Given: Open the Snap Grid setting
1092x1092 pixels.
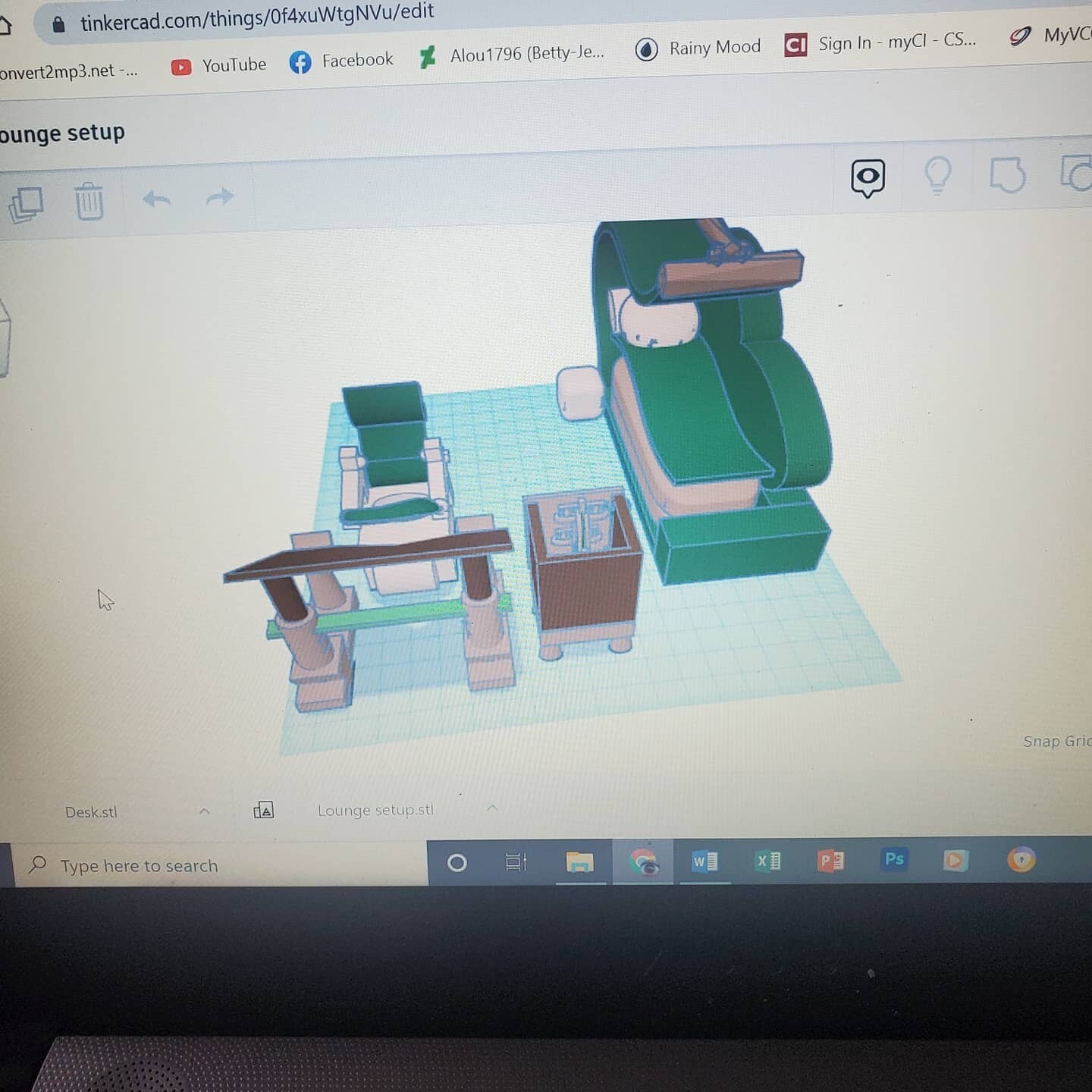Looking at the screenshot, I should pos(1057,741).
